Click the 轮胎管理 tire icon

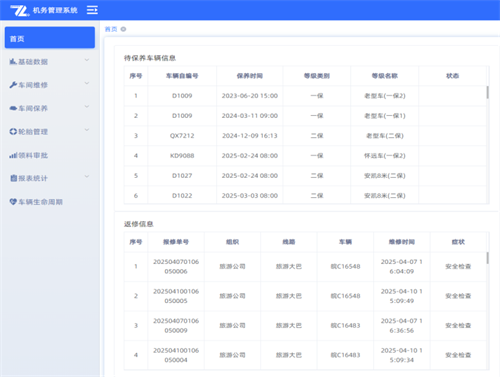coord(13,131)
